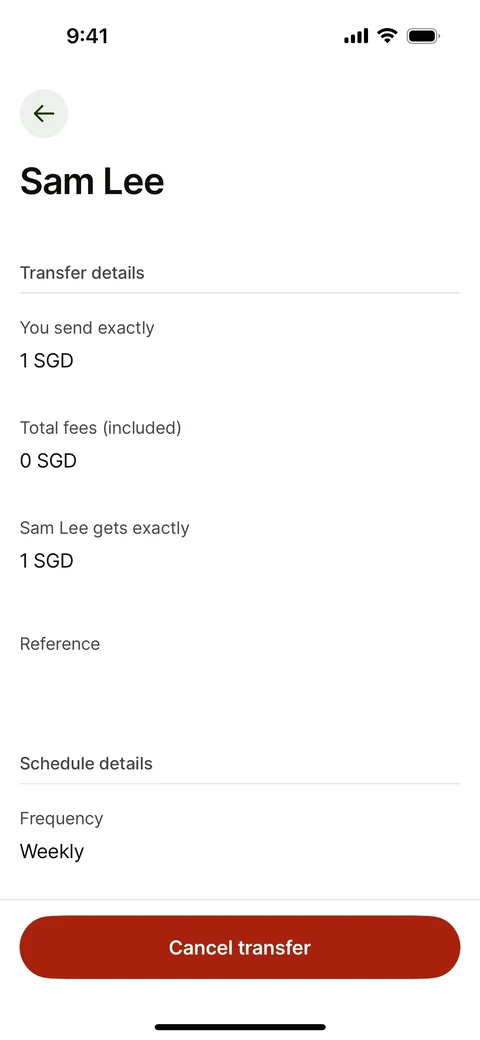Tap the 9:41 clock in status bar
The height and width of the screenshot is (1040, 480).
click(88, 36)
